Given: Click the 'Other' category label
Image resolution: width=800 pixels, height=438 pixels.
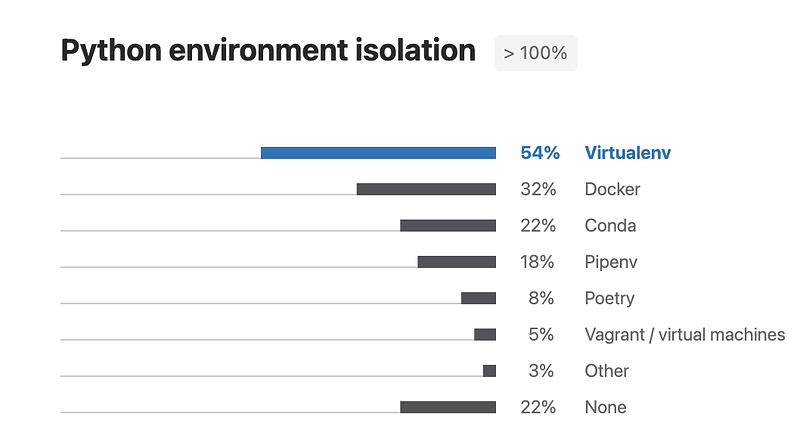Looking at the screenshot, I should pos(607,371).
